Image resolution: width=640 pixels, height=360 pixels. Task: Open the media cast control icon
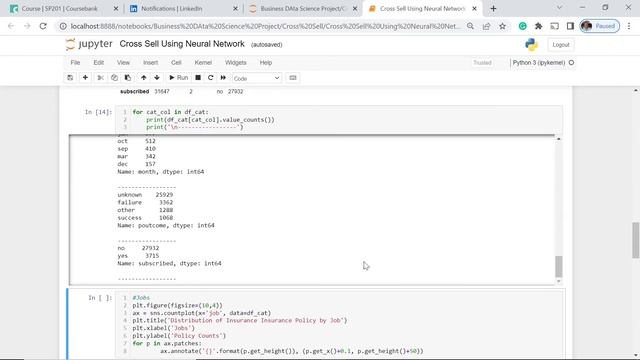point(554,26)
